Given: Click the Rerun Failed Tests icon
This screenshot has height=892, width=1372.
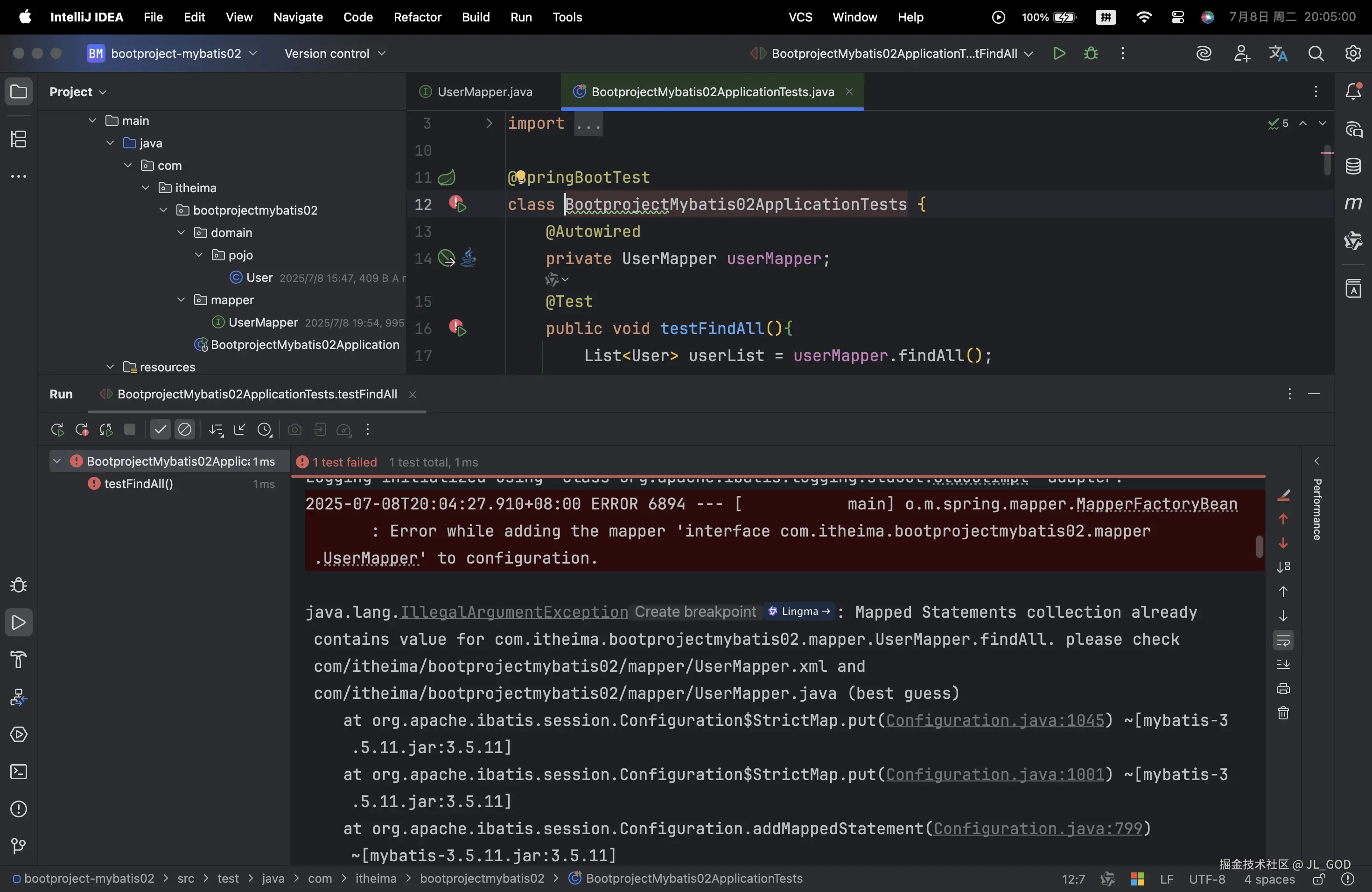Looking at the screenshot, I should point(82,430).
